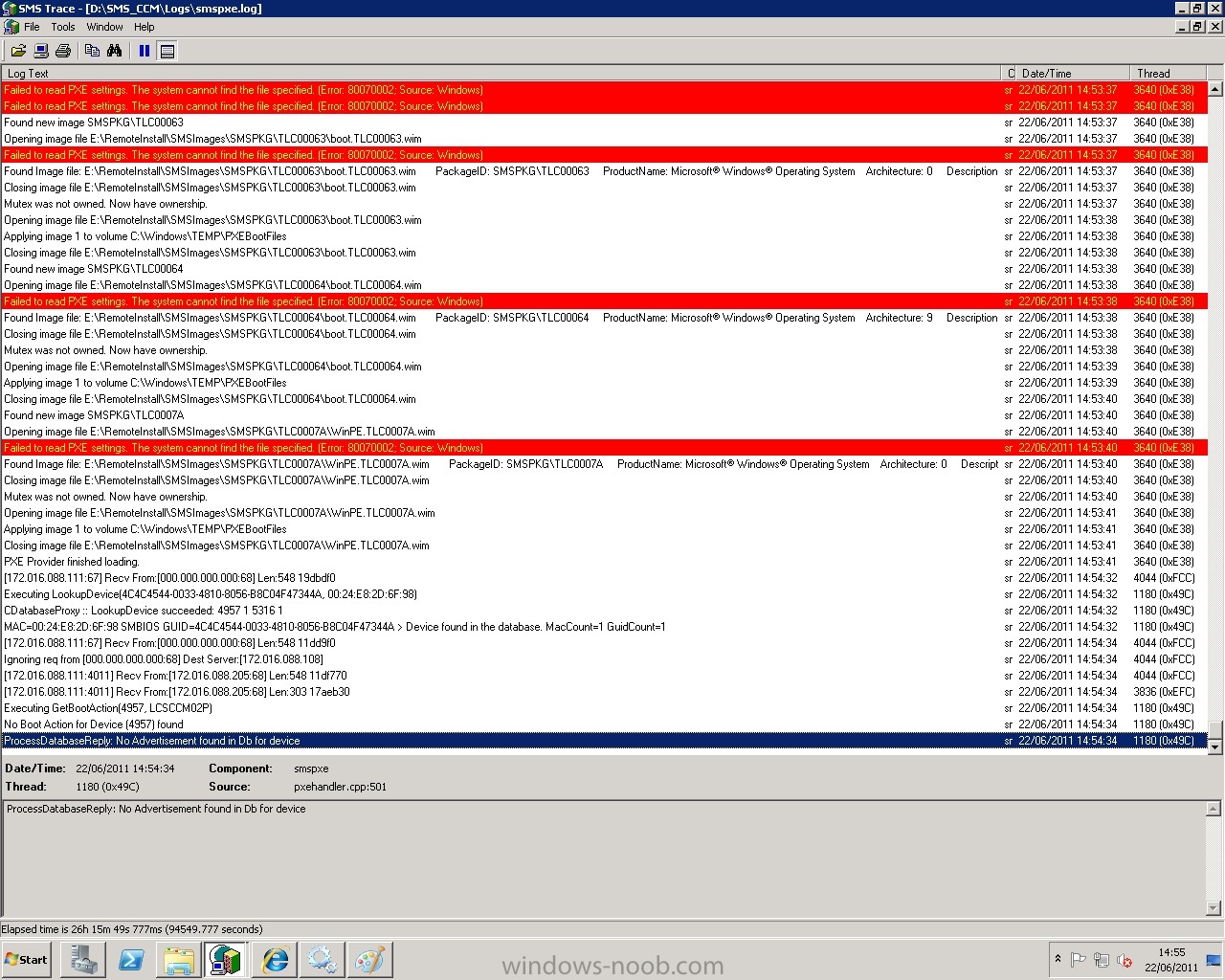Select 'PXE Provider finished loading.' row
1225x980 pixels.
tap(605, 562)
